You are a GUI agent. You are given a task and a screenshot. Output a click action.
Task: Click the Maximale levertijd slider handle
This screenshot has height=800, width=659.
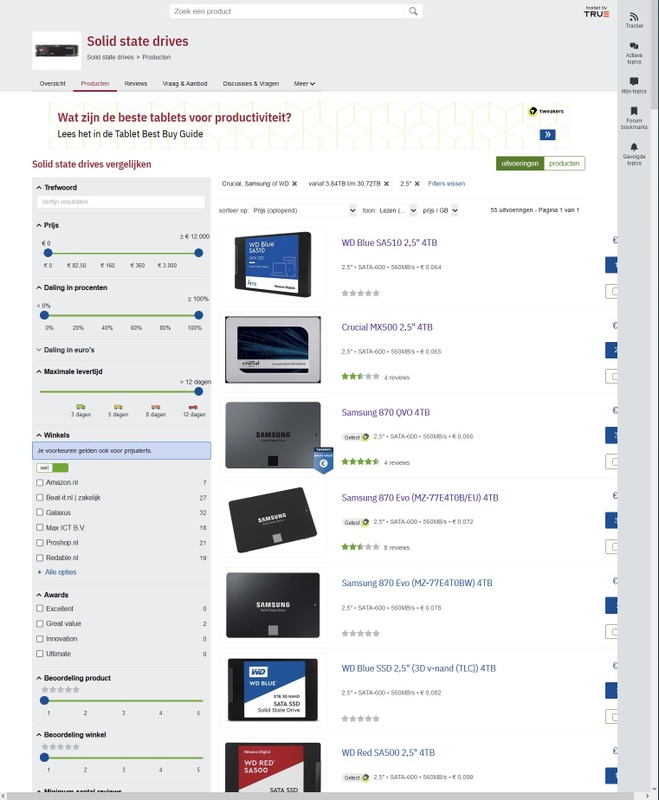point(198,391)
